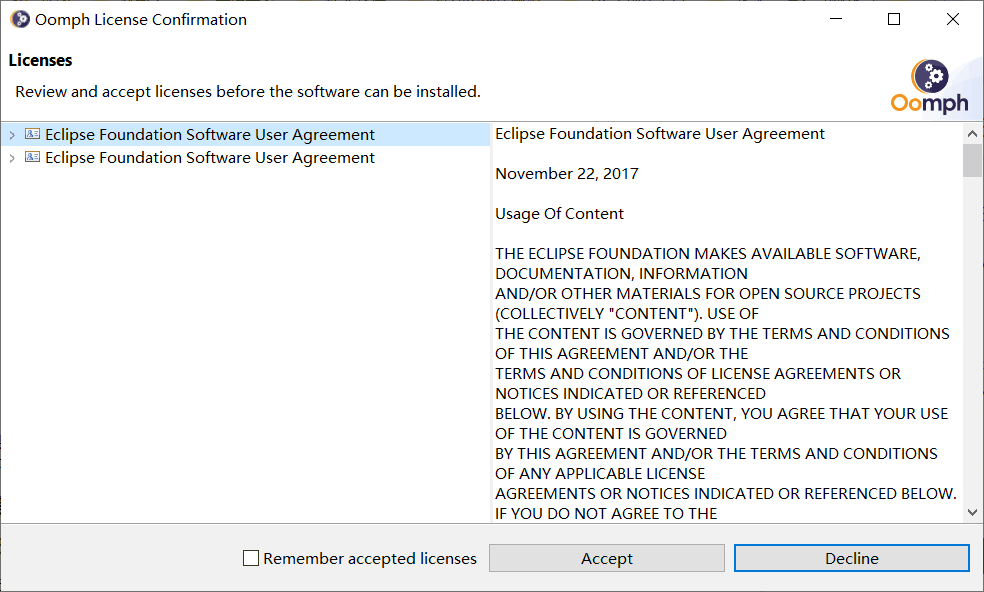The width and height of the screenshot is (984, 592).
Task: Click the Remember accepted licenses label
Action: tap(370, 558)
